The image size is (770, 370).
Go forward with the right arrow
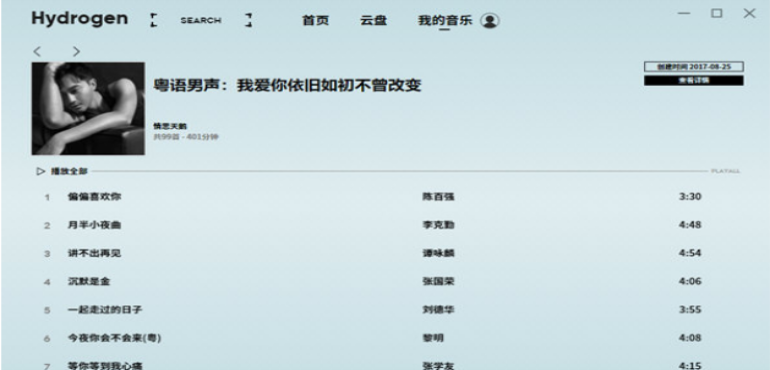pyautogui.click(x=76, y=51)
